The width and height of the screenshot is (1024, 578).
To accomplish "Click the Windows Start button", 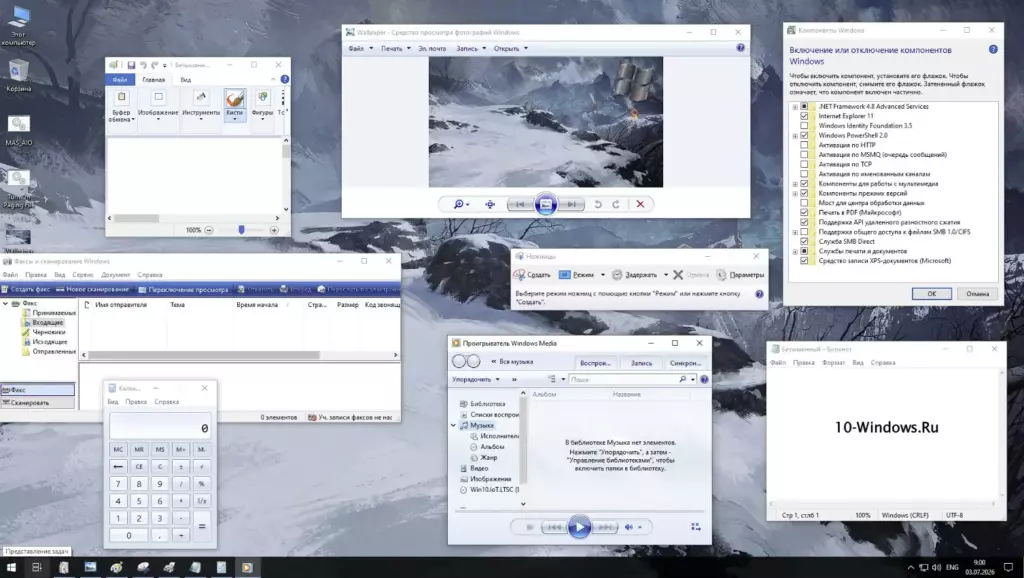I will click(11, 568).
